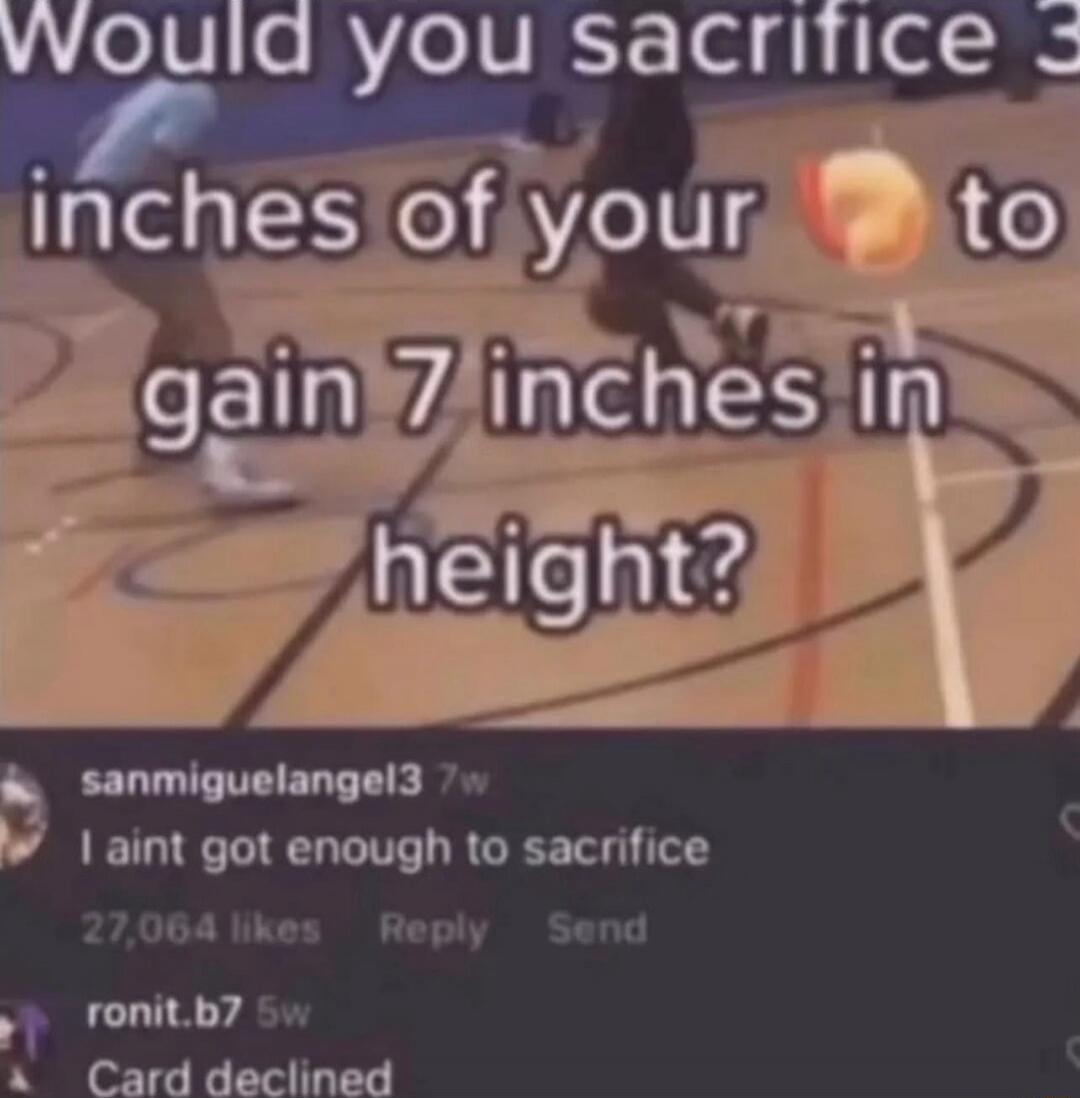Click the 5w timestamp

click(282, 1014)
